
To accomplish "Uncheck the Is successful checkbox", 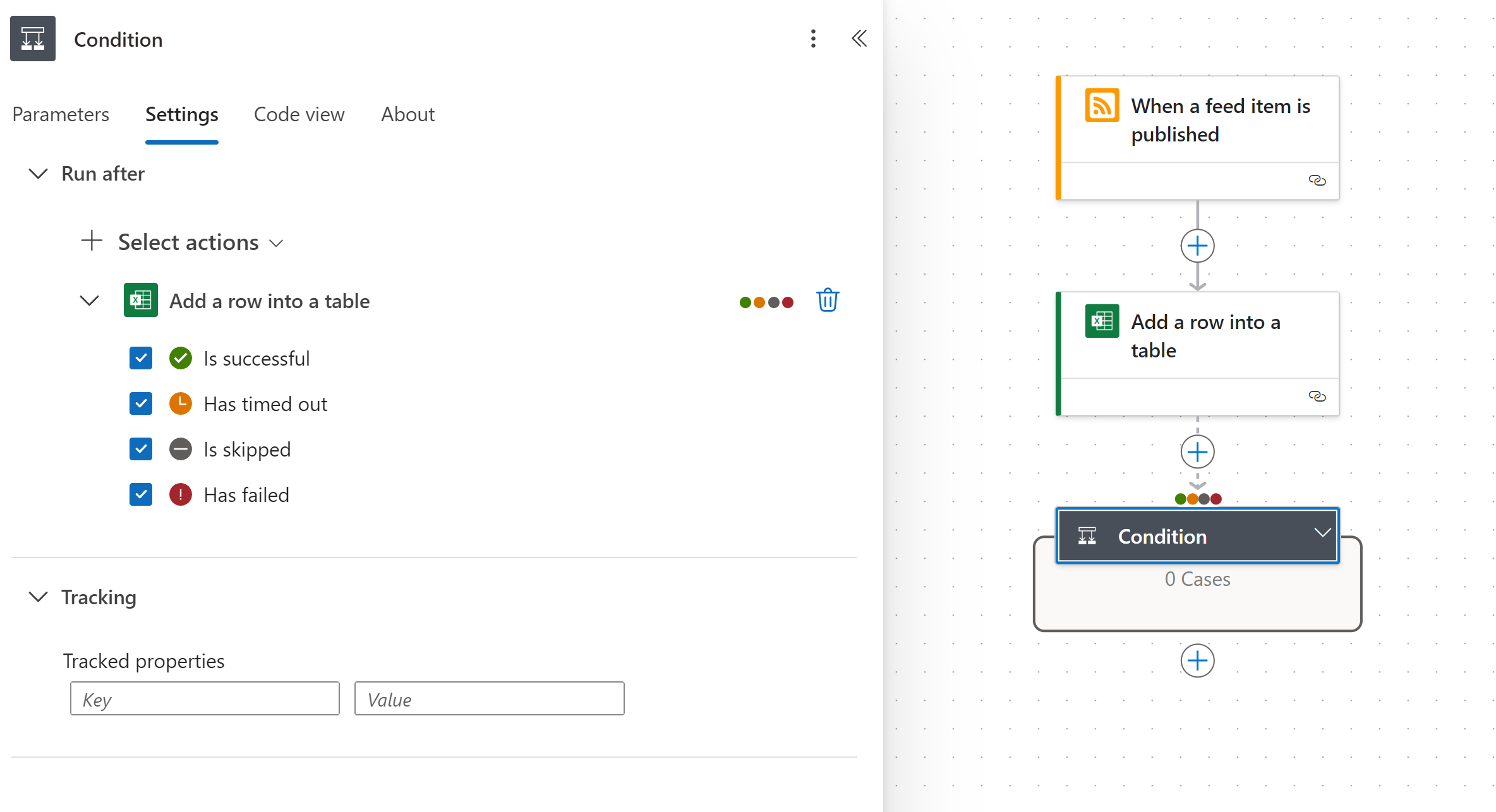I will (141, 358).
